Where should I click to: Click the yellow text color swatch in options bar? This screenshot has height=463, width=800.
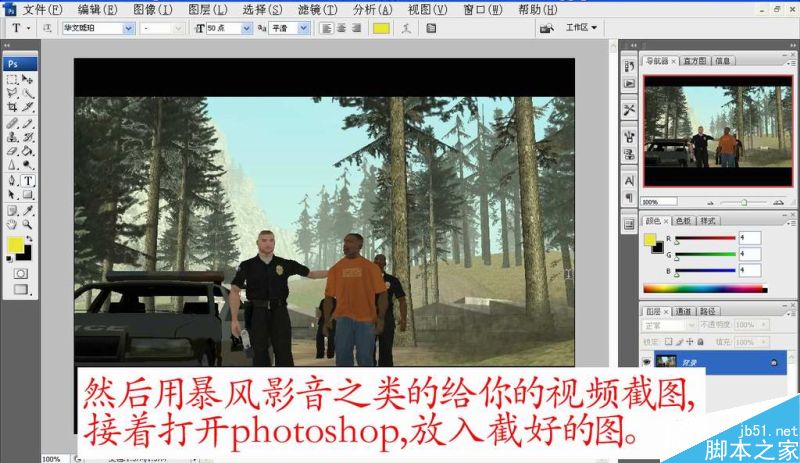[382, 28]
